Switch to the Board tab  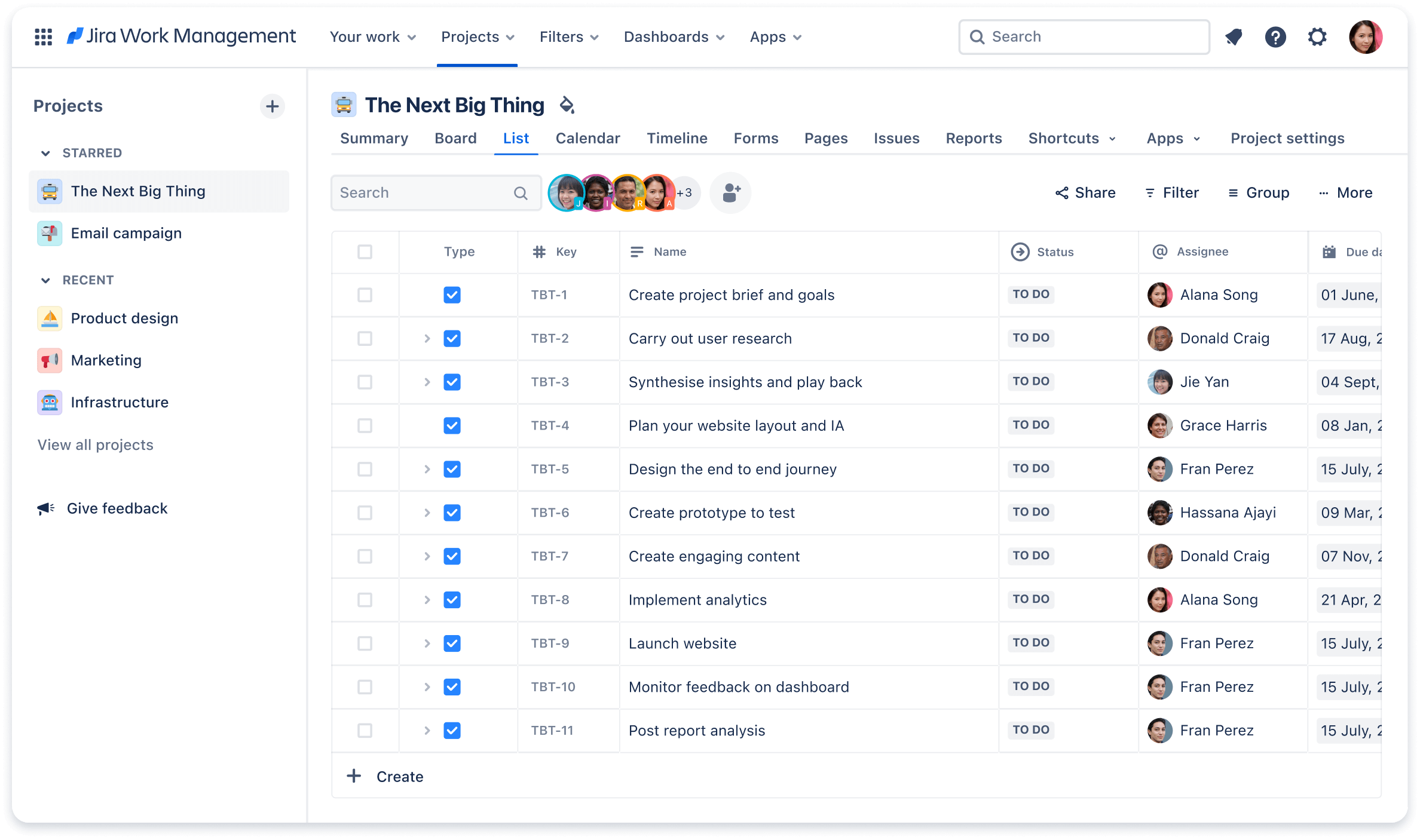(456, 138)
